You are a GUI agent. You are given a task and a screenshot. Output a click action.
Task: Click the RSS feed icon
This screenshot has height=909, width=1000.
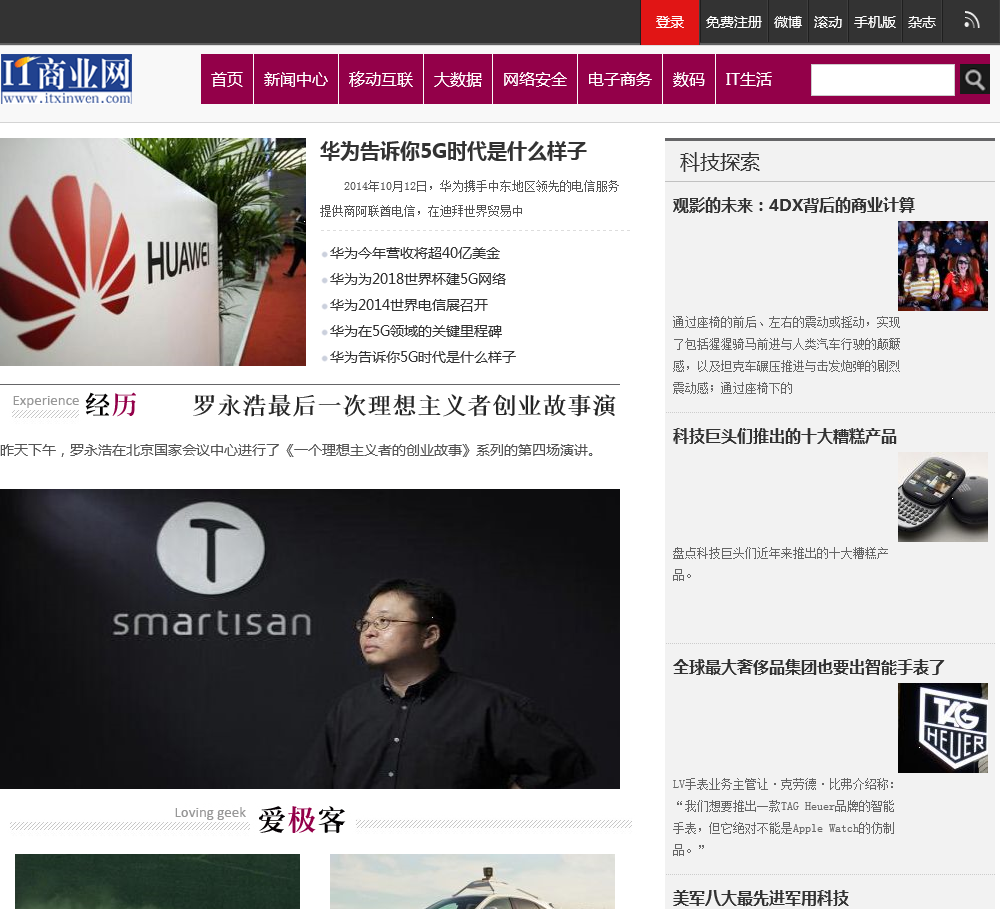coord(971,20)
